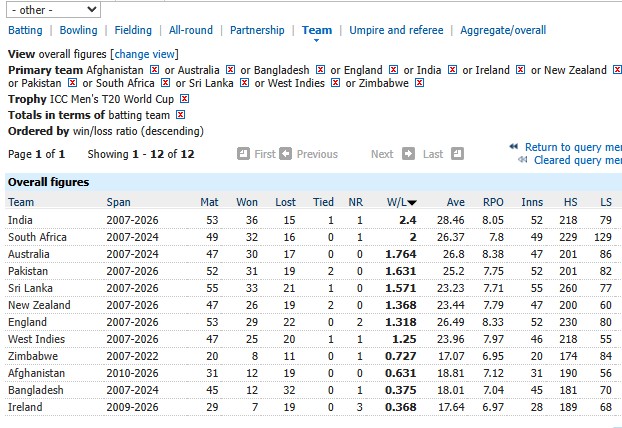The height and width of the screenshot is (428, 622).
Task: Remove the West Indies team filter
Action: coord(335,82)
